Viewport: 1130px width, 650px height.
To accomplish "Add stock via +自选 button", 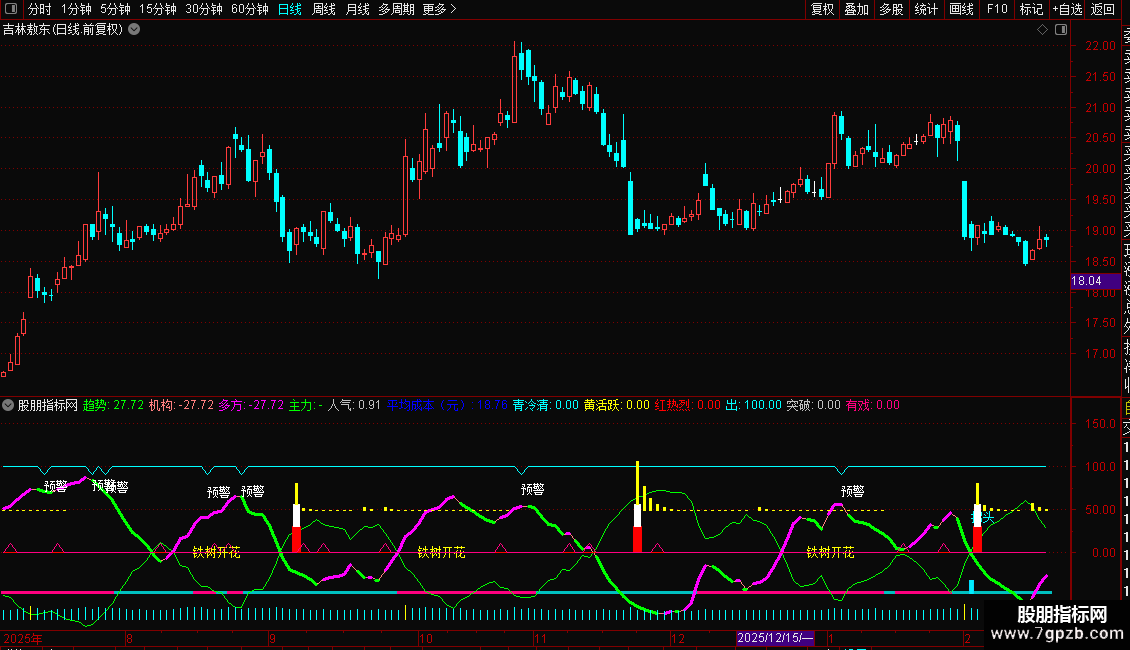I will 1066,9.
